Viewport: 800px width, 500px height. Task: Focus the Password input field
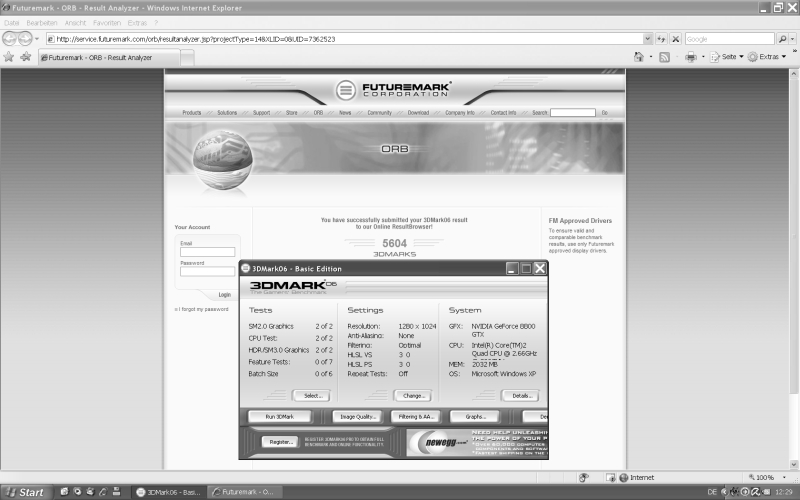(208, 271)
